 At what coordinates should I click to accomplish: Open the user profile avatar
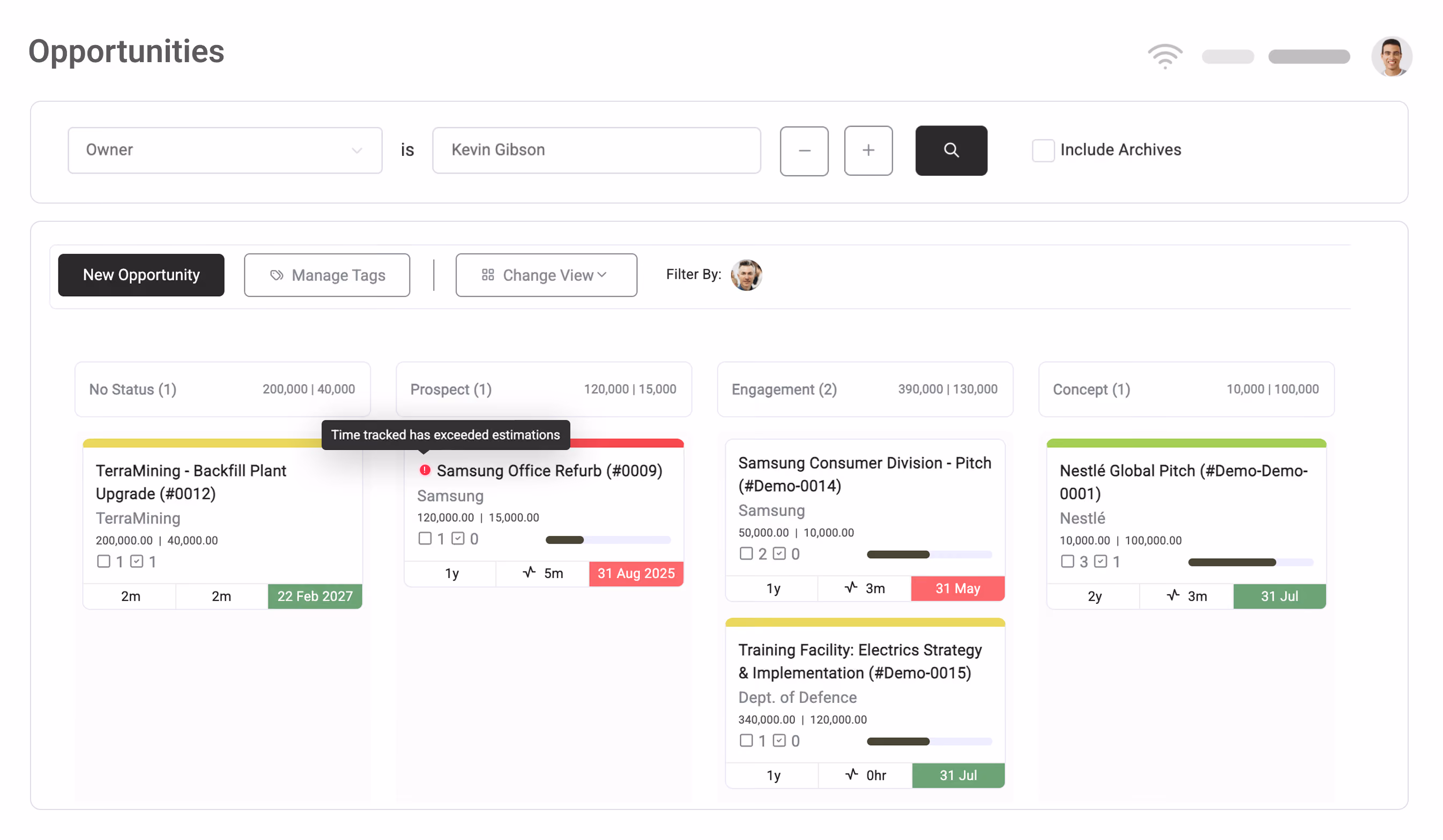[1392, 56]
